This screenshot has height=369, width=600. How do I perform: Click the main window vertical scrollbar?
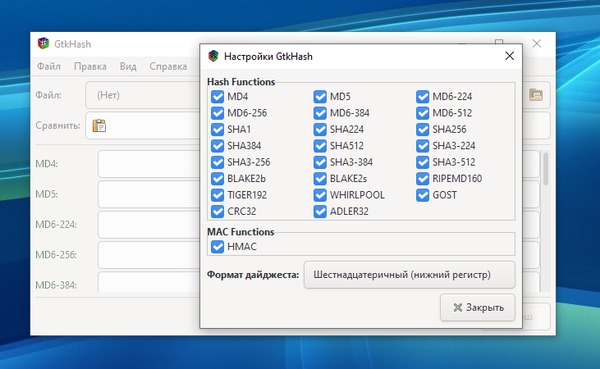click(x=545, y=168)
